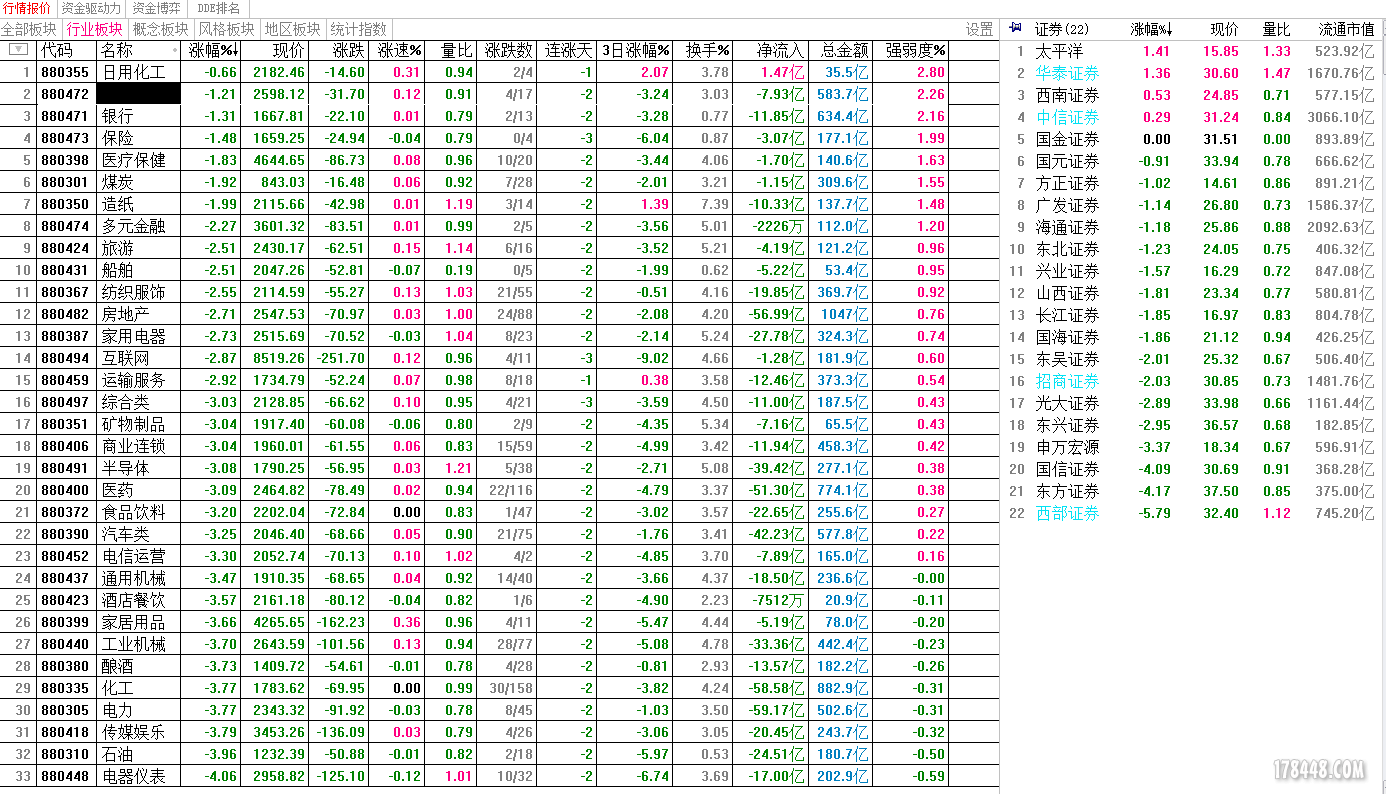The image size is (1386, 794).
Task: Select the 旅游 sector row
Action: click(500, 248)
